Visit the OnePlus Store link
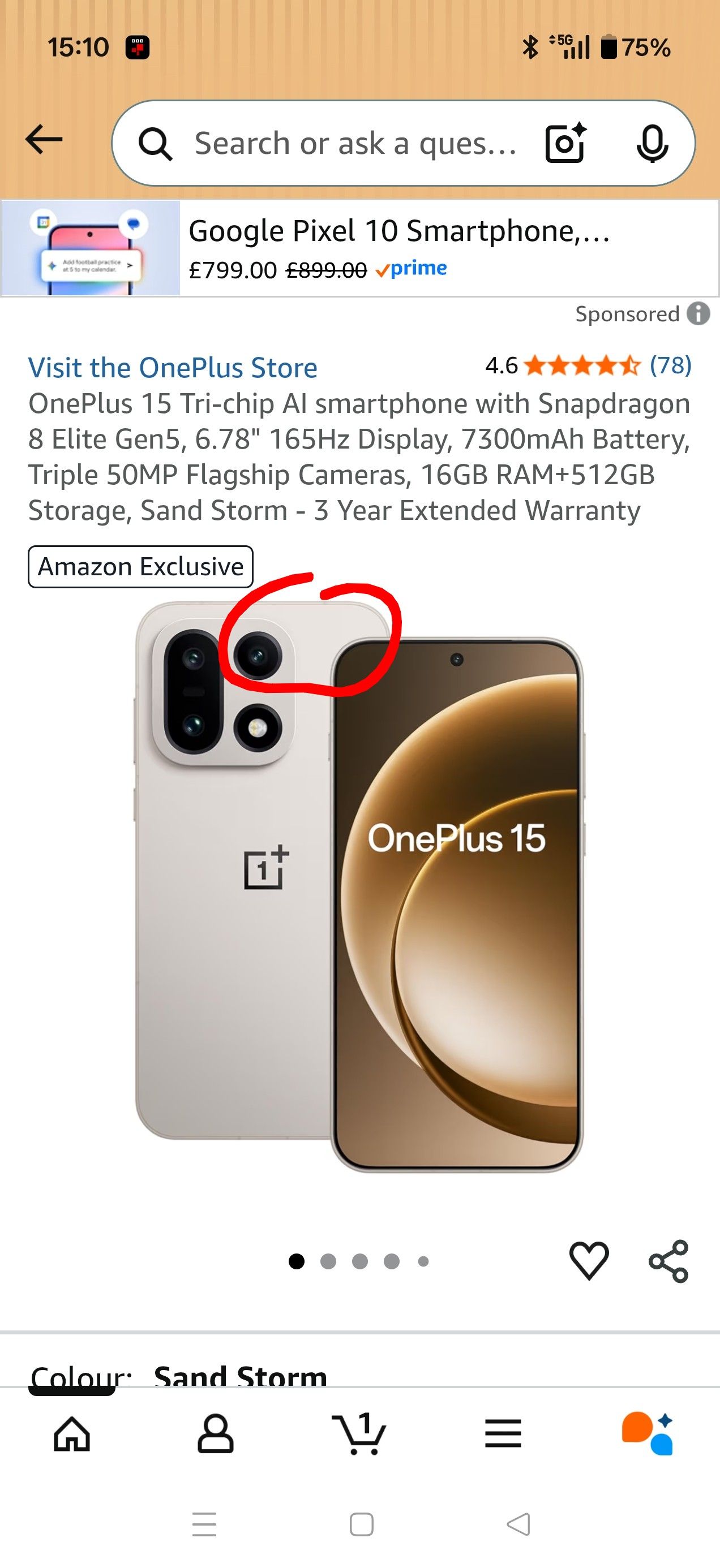720x1568 pixels. (x=173, y=368)
